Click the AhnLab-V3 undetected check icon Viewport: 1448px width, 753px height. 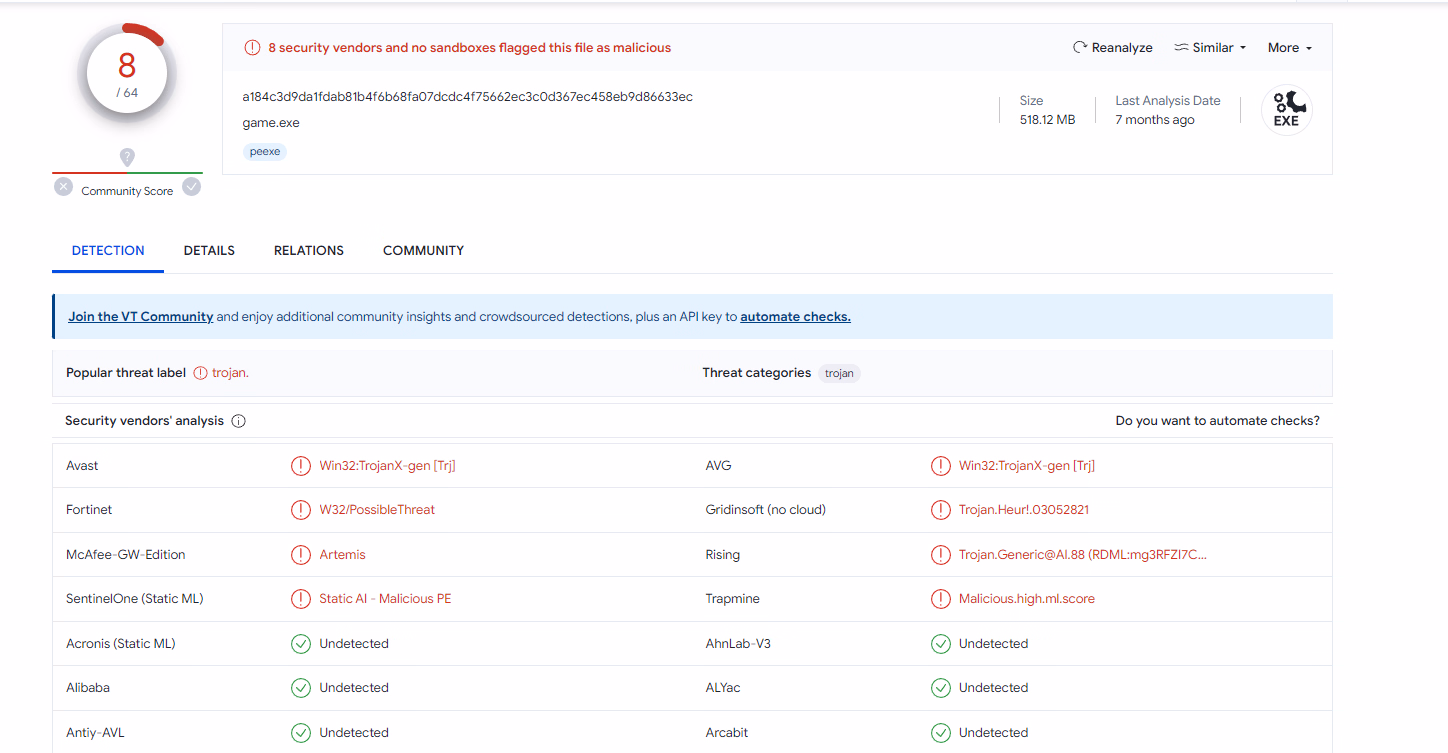click(x=940, y=644)
